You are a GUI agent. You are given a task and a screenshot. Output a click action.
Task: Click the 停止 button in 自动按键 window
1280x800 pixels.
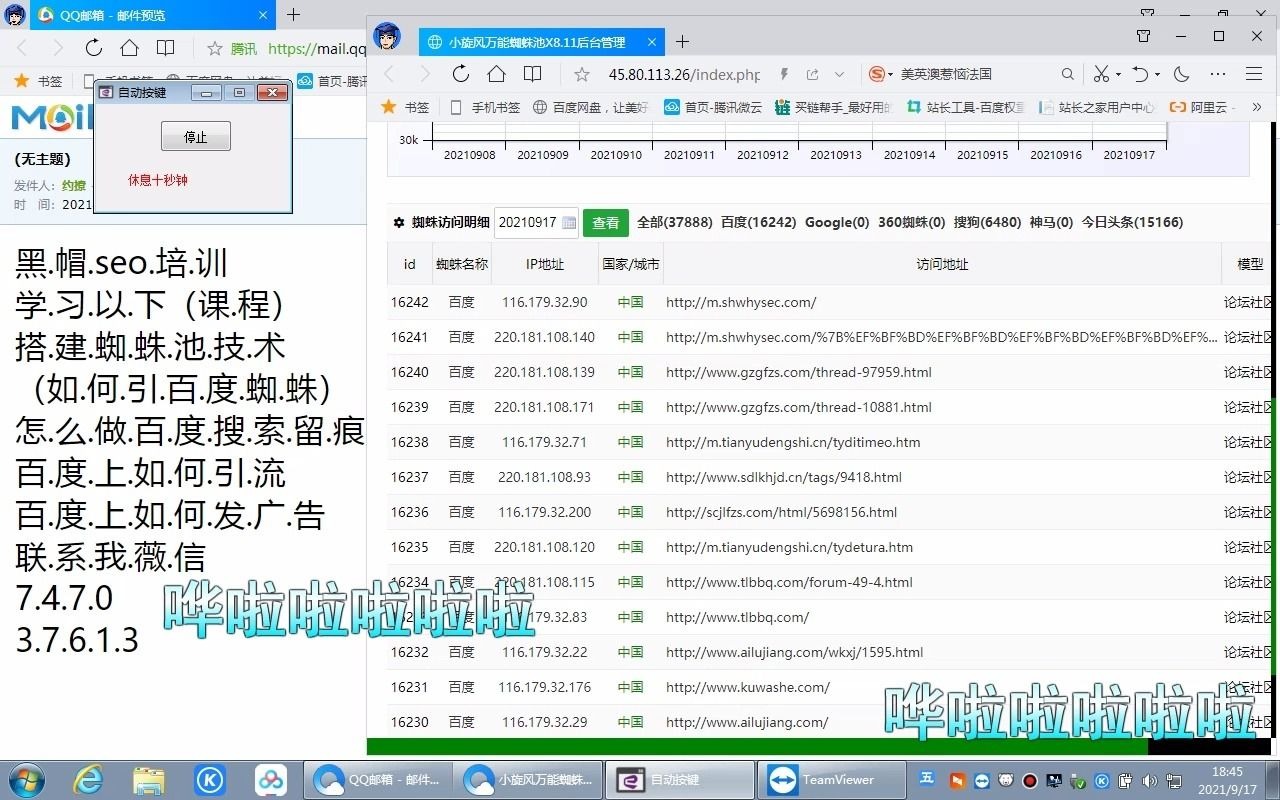196,137
